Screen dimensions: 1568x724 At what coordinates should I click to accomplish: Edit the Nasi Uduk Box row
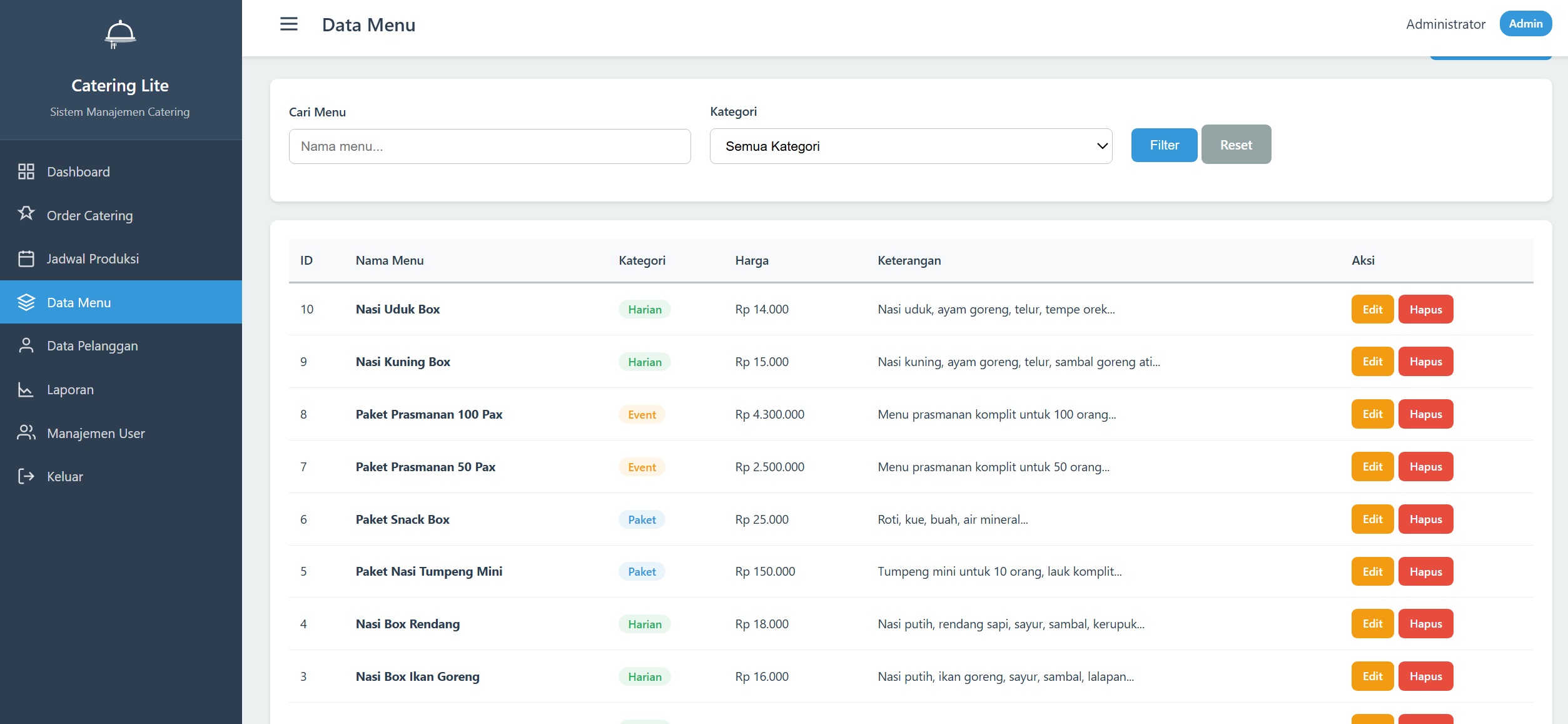tap(1372, 309)
